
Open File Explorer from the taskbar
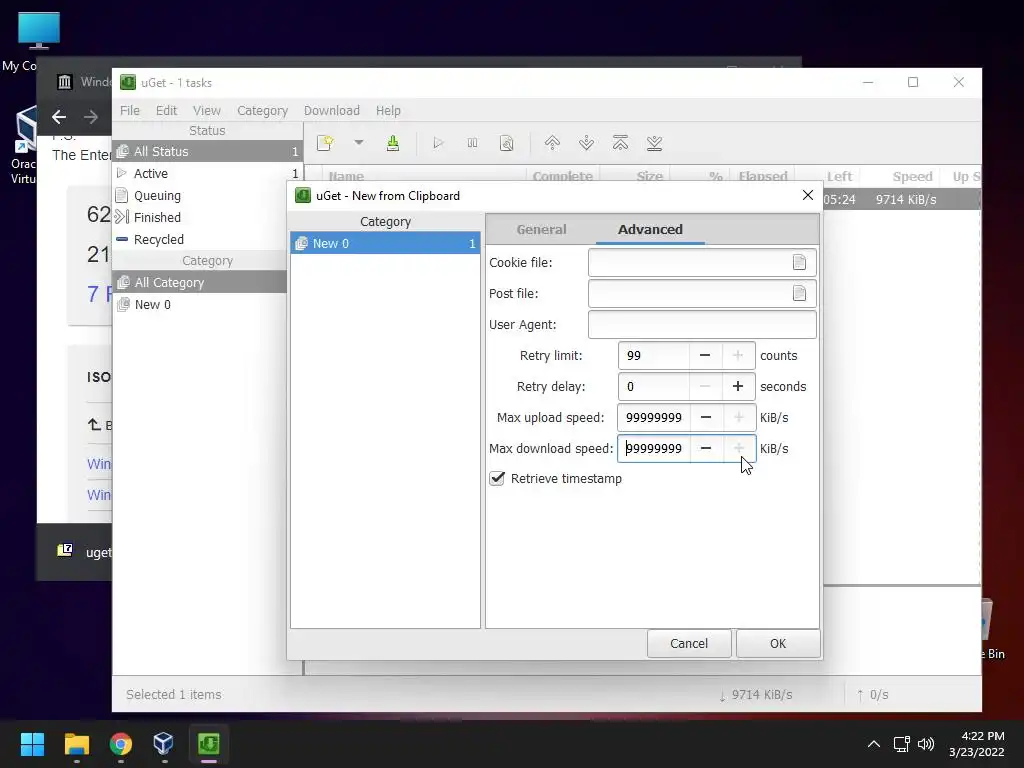pyautogui.click(x=76, y=744)
